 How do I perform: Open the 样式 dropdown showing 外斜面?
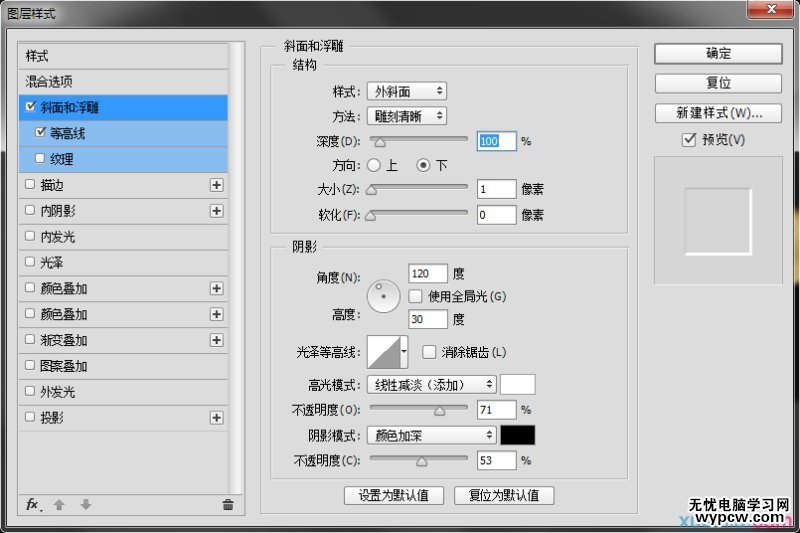pos(407,91)
